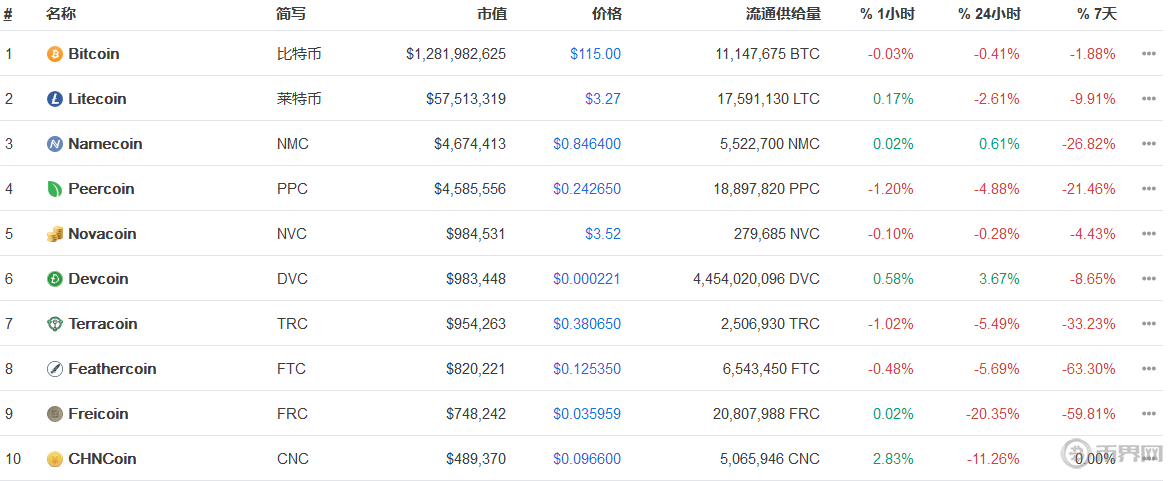Image resolution: width=1174 pixels, height=481 pixels.
Task: Click the Bitcoin price $115.00 link
Action: coord(595,54)
